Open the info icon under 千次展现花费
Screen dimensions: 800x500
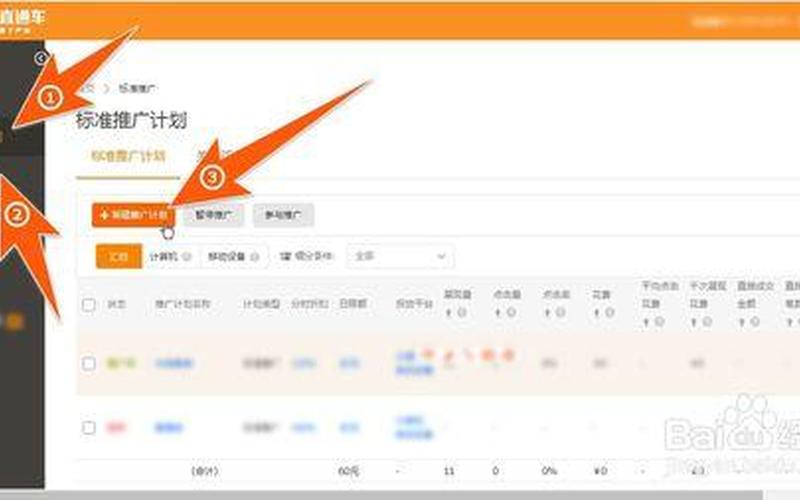707,321
